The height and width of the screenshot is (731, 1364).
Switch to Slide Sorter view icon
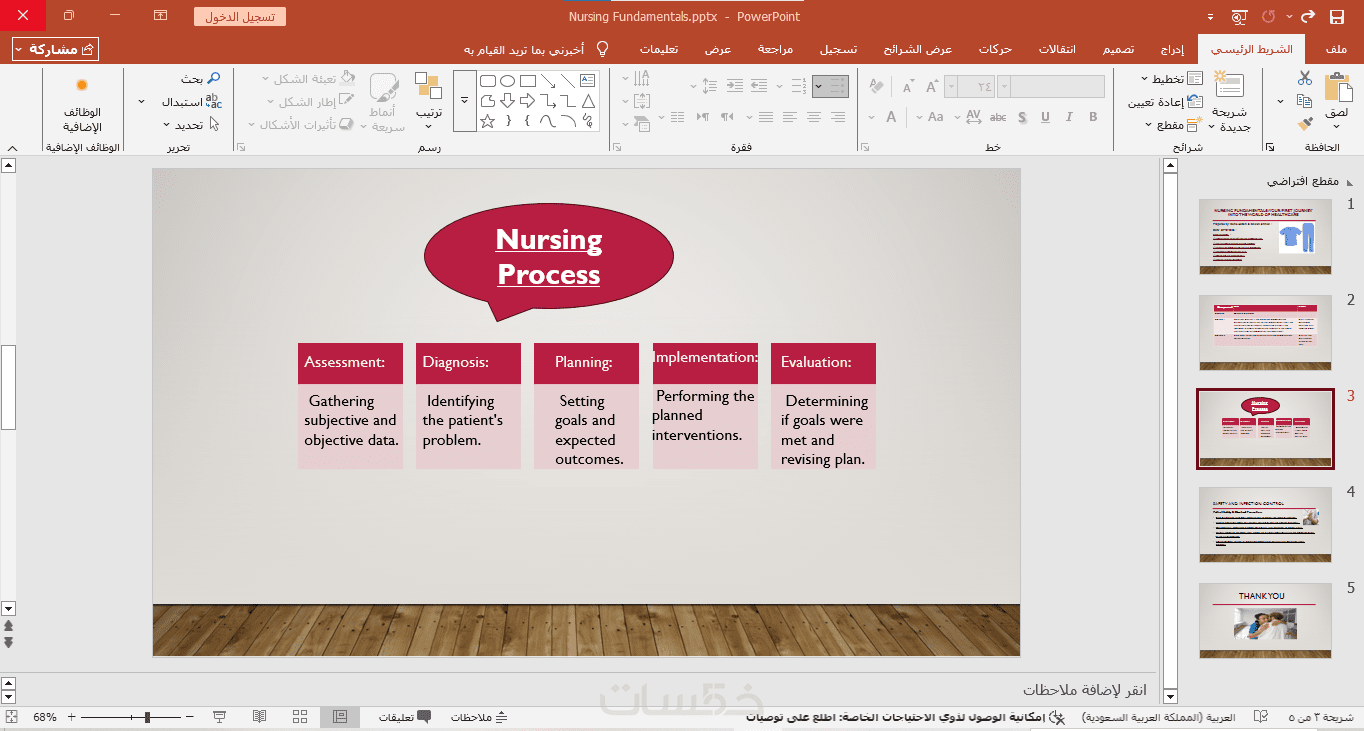[x=300, y=717]
